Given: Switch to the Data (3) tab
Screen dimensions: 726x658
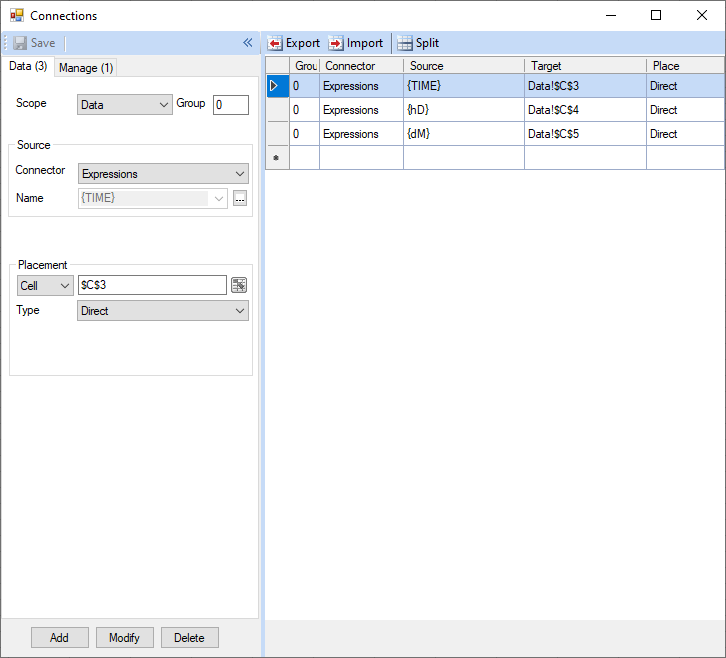Looking at the screenshot, I should point(28,66).
